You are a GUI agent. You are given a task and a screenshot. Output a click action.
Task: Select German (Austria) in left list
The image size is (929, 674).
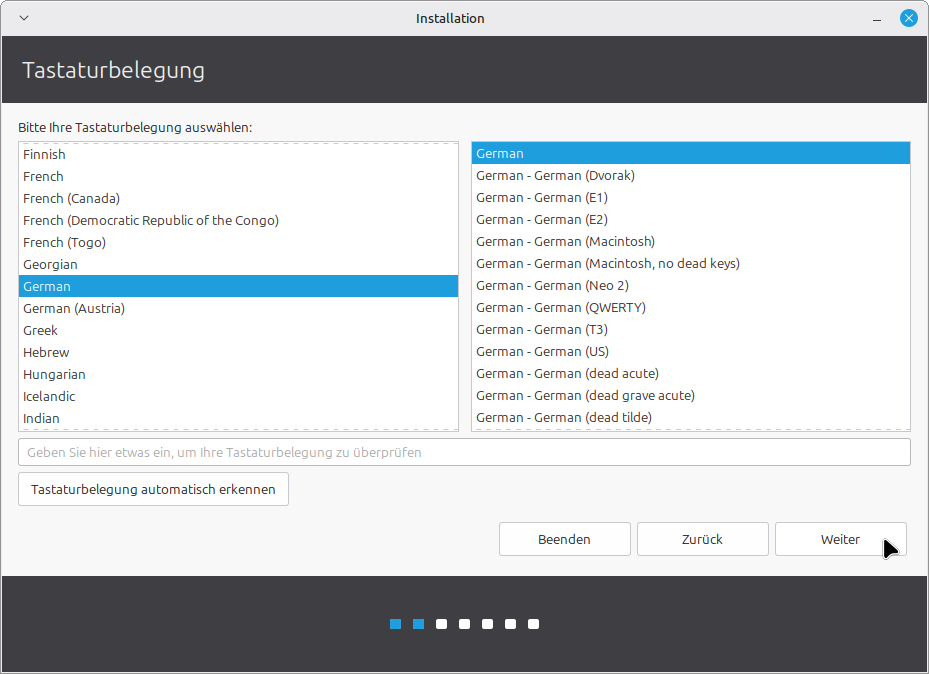[x=74, y=308]
